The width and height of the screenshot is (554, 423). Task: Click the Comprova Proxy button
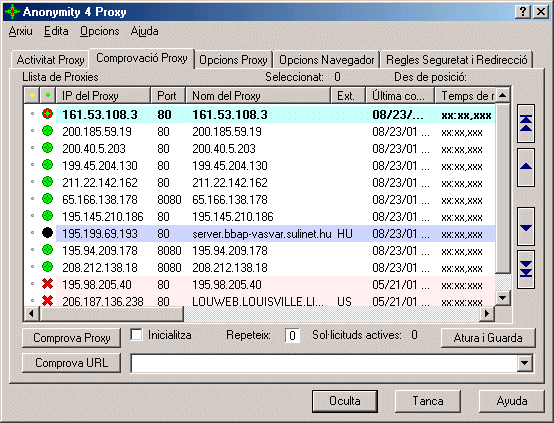click(x=71, y=338)
